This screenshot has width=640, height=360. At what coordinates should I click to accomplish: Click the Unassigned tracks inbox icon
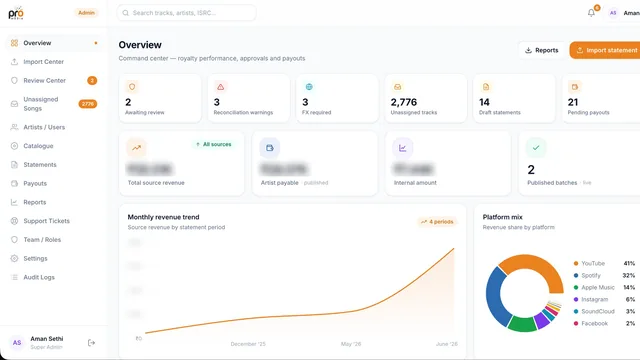point(398,87)
